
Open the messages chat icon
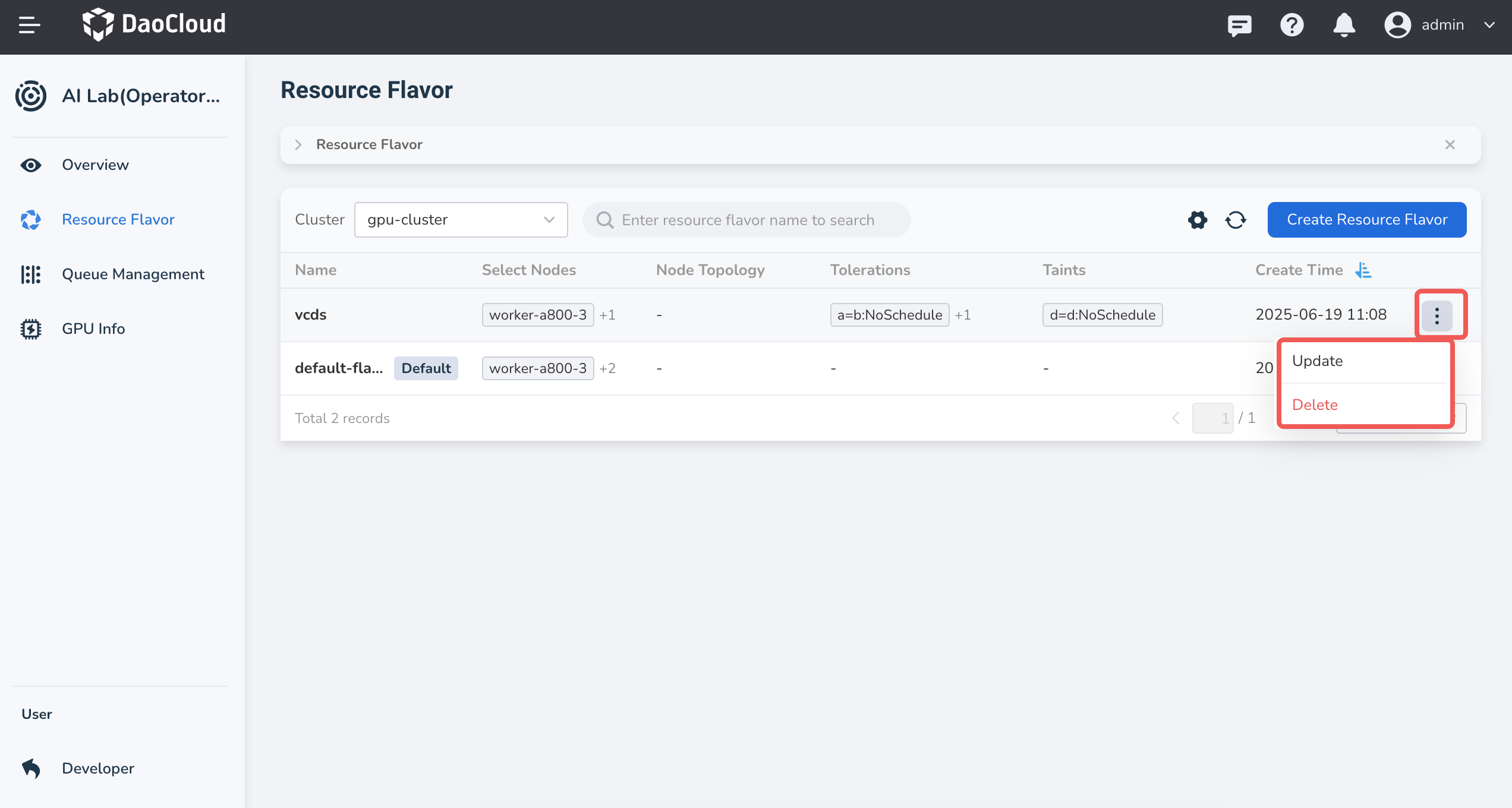pos(1239,25)
